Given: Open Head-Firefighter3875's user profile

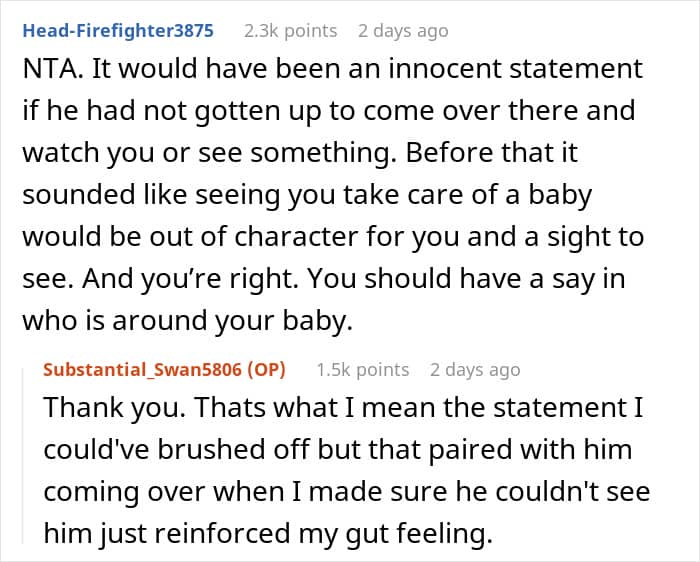Looking at the screenshot, I should pyautogui.click(x=118, y=31).
